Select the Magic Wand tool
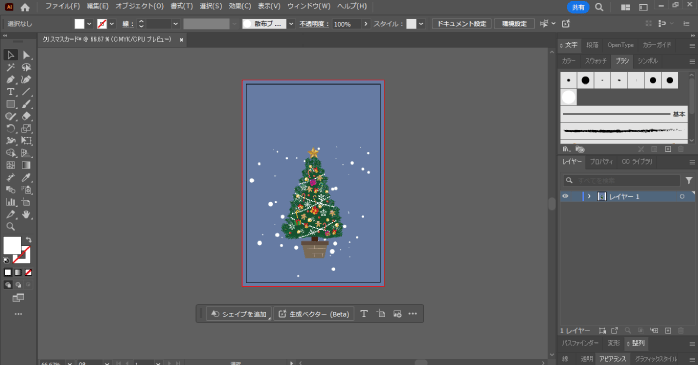 11,67
